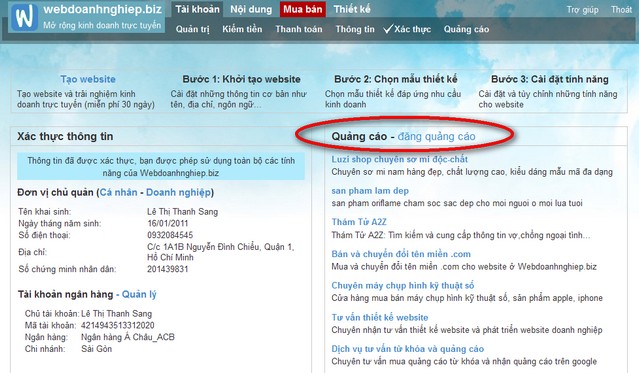Open Trợ giúp help link
Screen dimensions: 639x373
pos(582,9)
